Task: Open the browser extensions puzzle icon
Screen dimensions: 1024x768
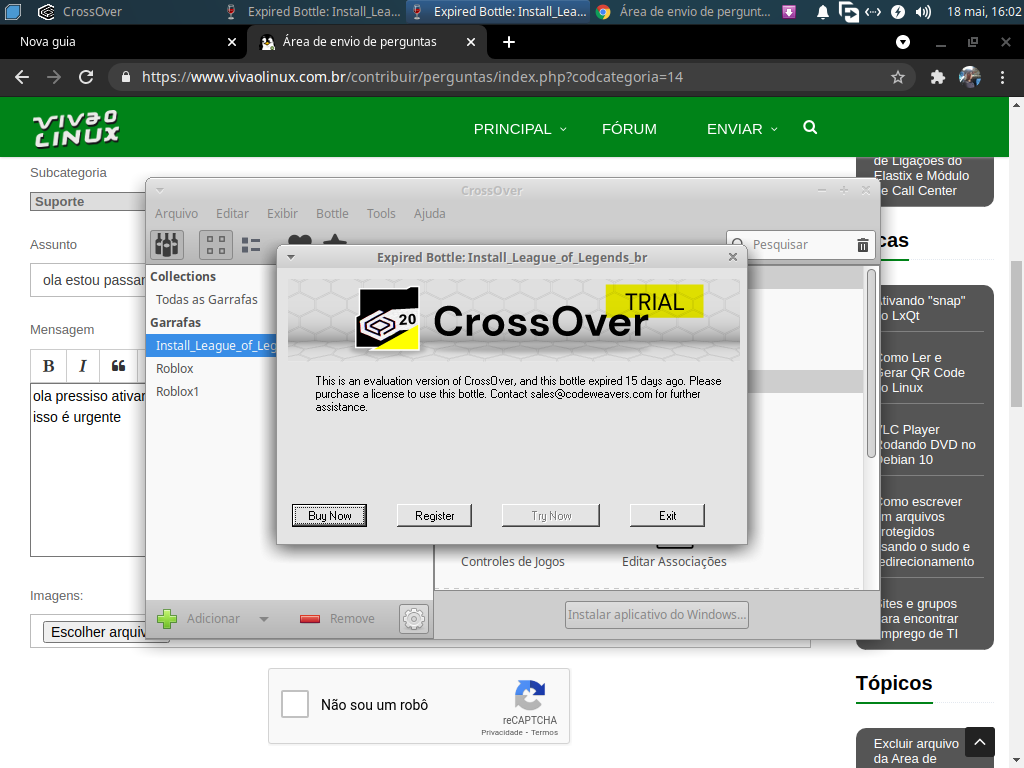Action: tap(938, 77)
